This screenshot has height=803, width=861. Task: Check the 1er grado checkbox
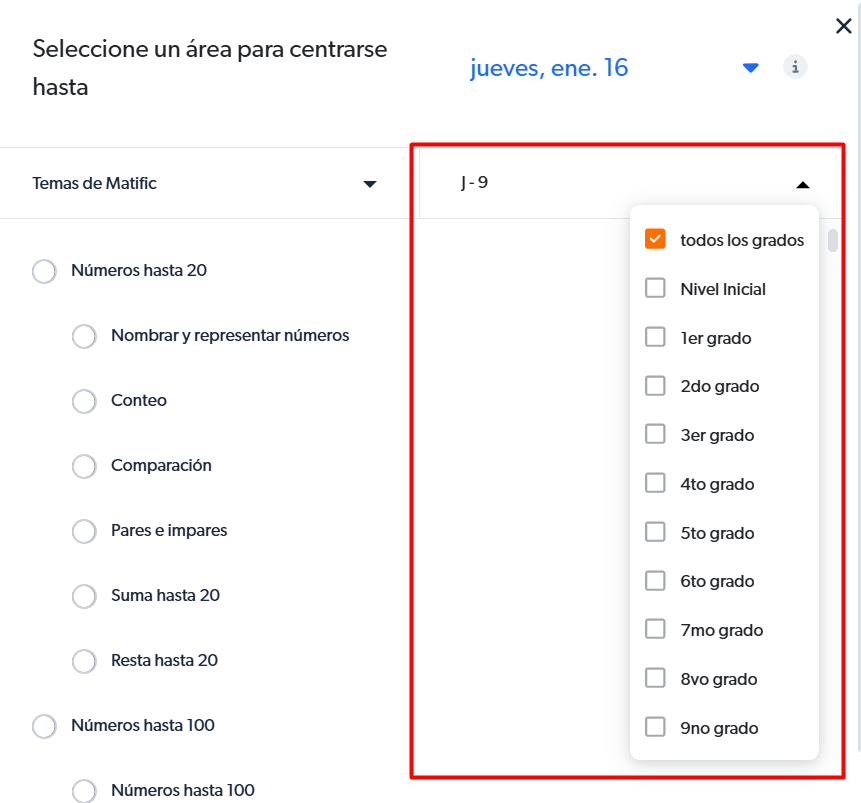click(655, 337)
